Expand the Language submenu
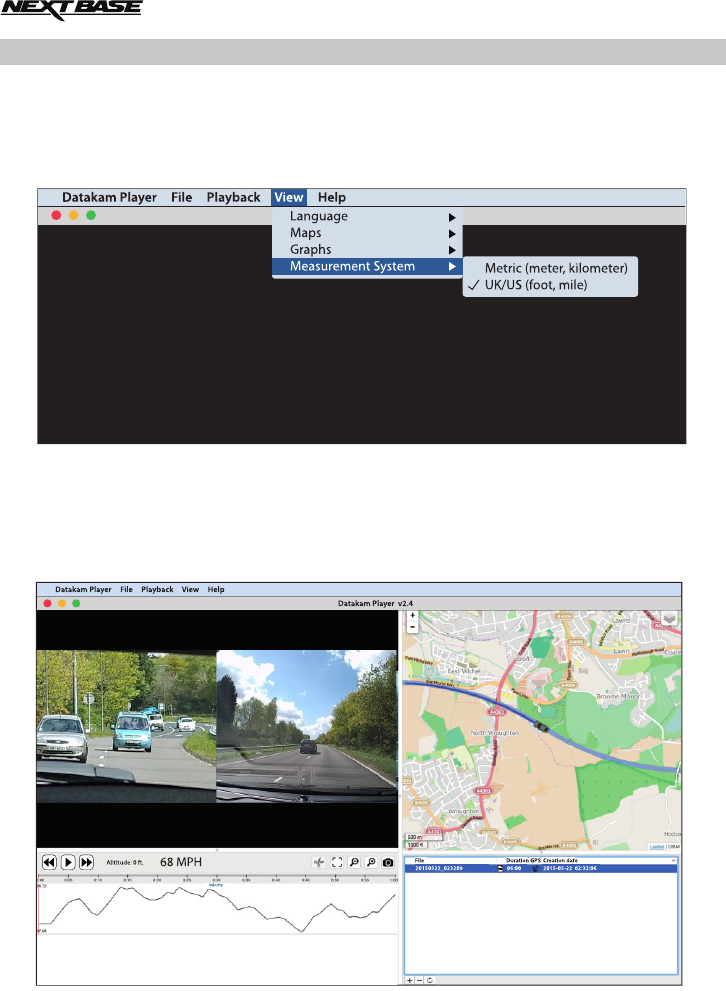 tap(367, 216)
